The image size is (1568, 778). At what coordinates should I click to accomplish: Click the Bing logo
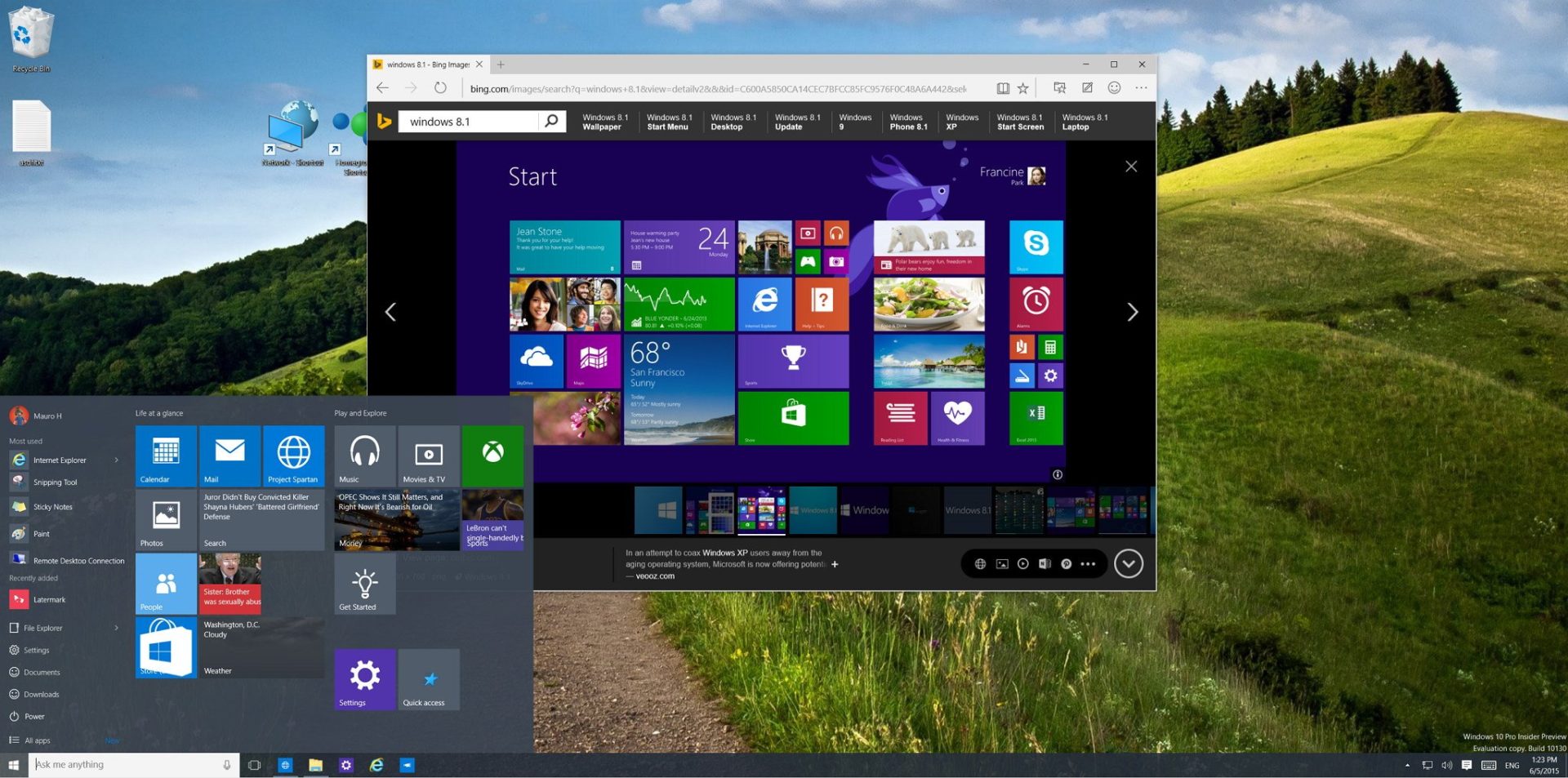coord(384,122)
